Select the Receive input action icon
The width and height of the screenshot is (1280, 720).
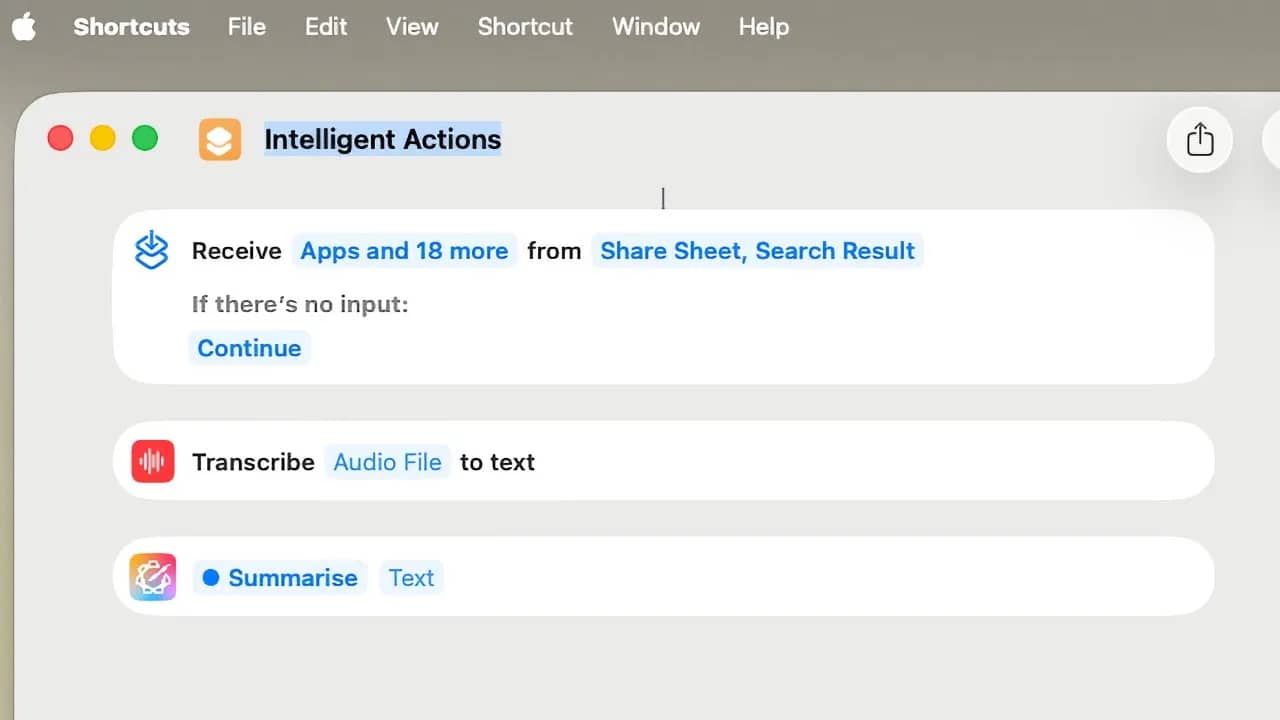click(x=152, y=251)
